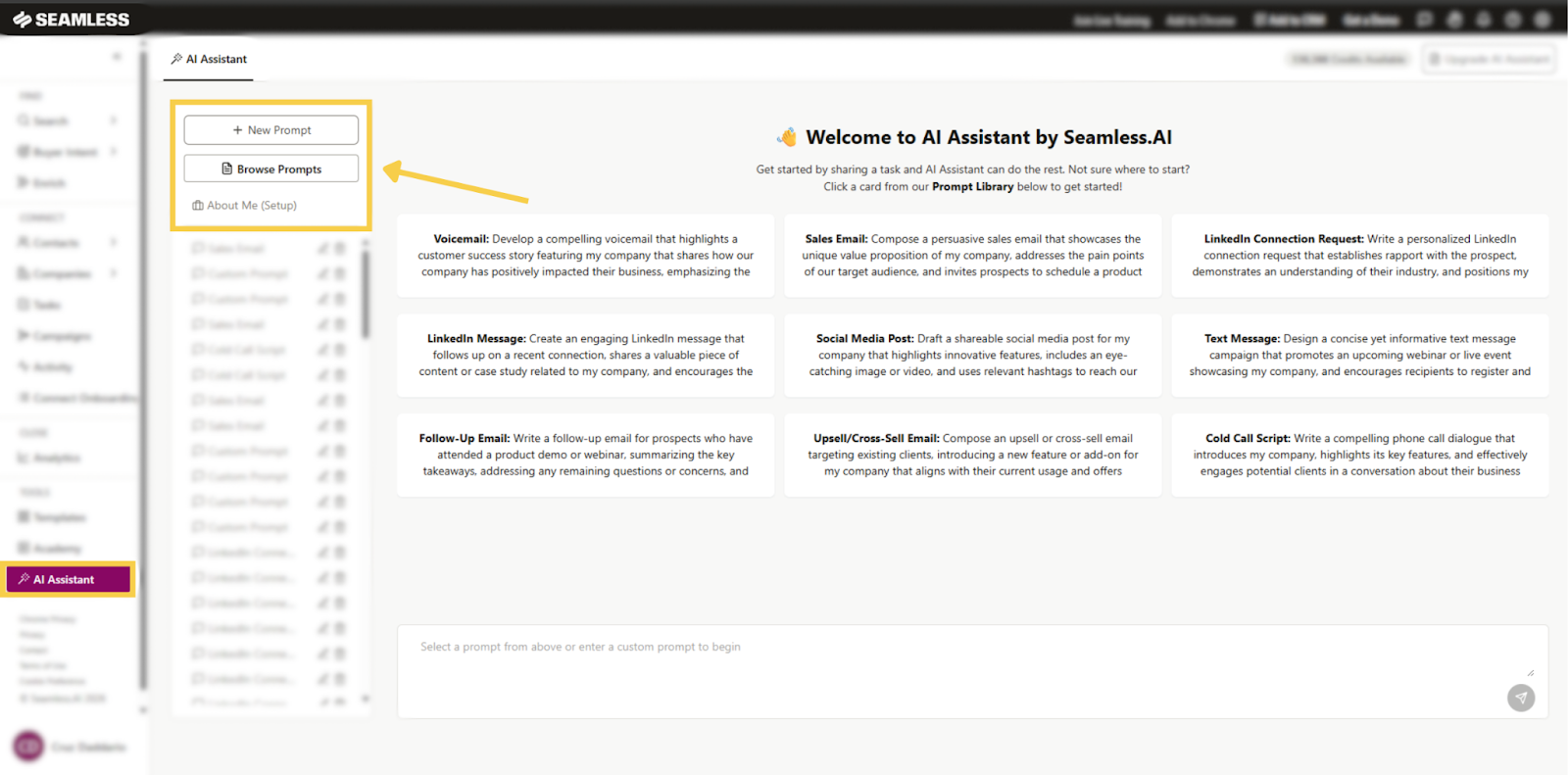This screenshot has width=1568, height=775.
Task: Click Add to CRM in top bar
Action: pyautogui.click(x=1291, y=20)
